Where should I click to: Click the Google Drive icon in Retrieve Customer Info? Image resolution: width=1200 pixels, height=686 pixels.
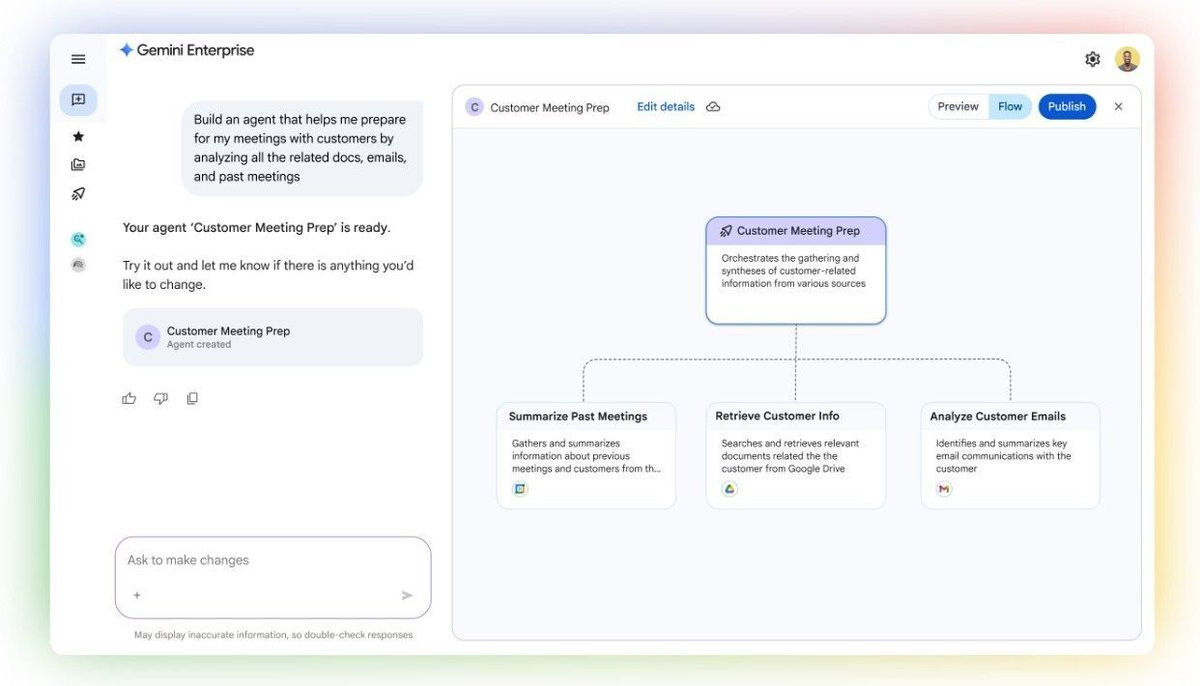[730, 489]
